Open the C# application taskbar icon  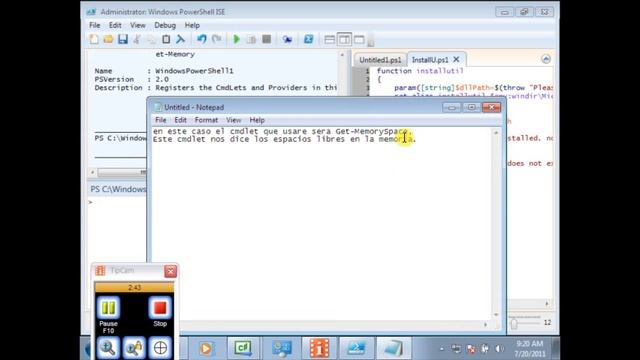(x=243, y=349)
